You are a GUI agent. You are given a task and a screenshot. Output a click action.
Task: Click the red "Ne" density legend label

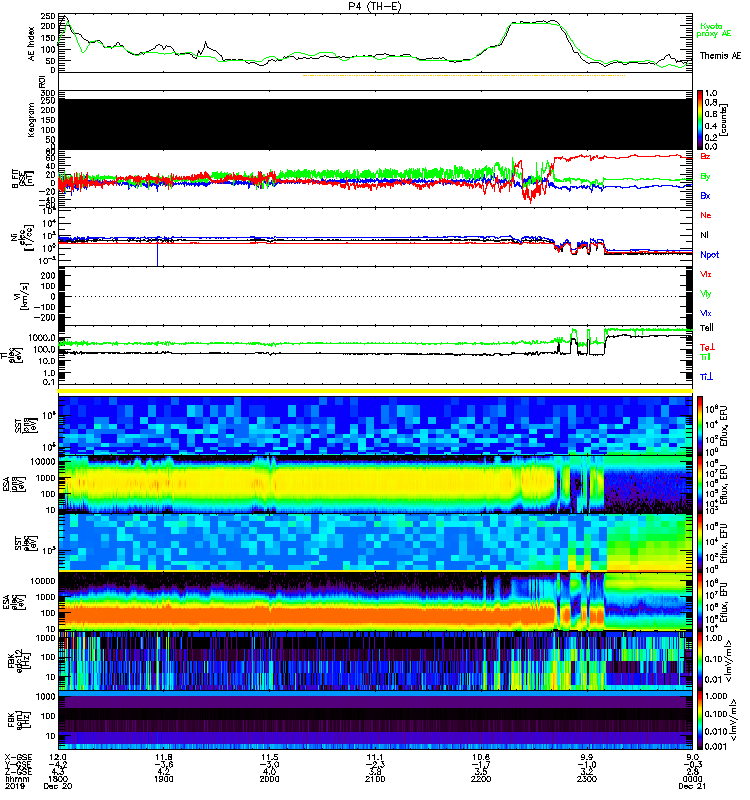pyautogui.click(x=706, y=215)
